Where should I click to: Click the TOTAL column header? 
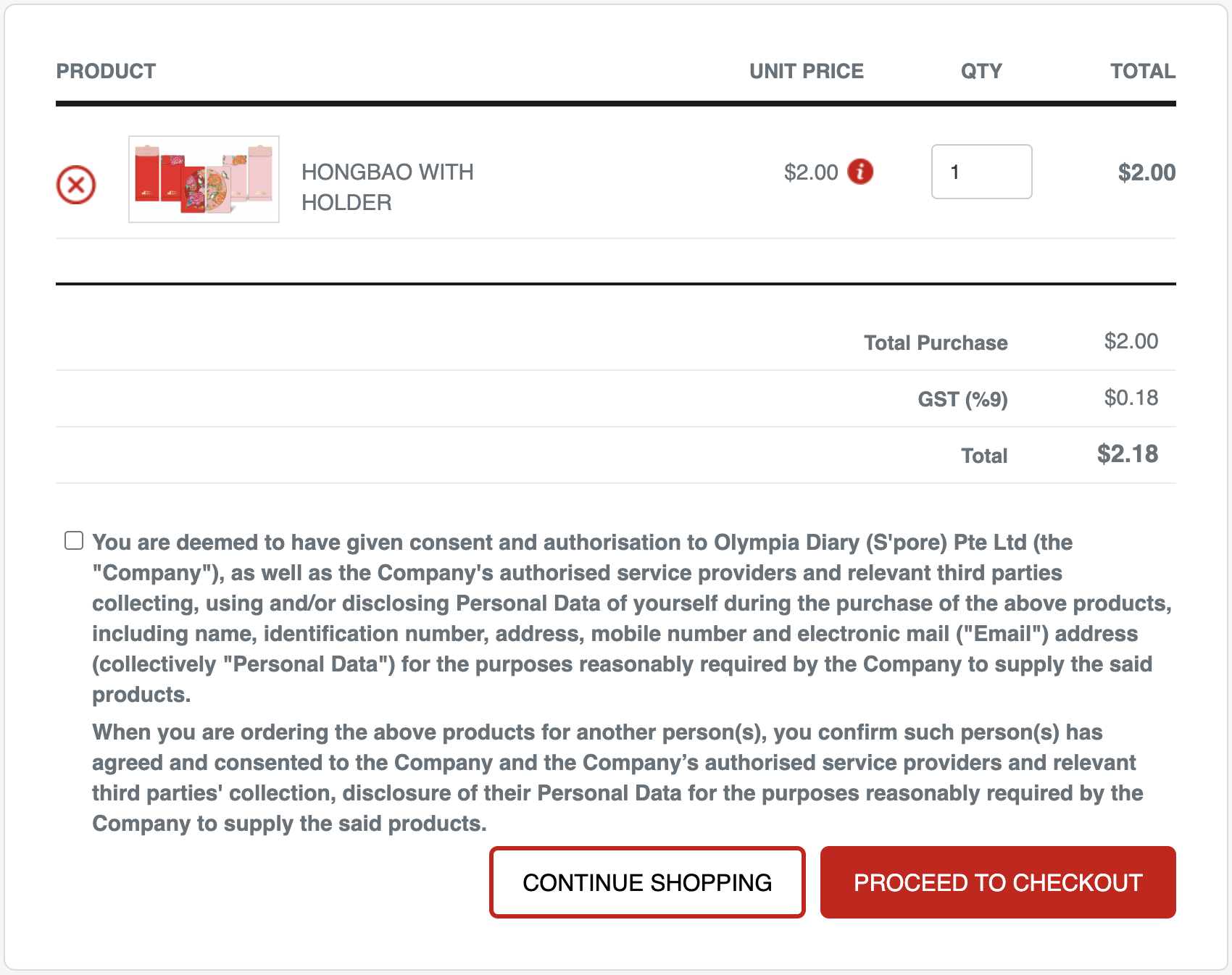point(1142,71)
